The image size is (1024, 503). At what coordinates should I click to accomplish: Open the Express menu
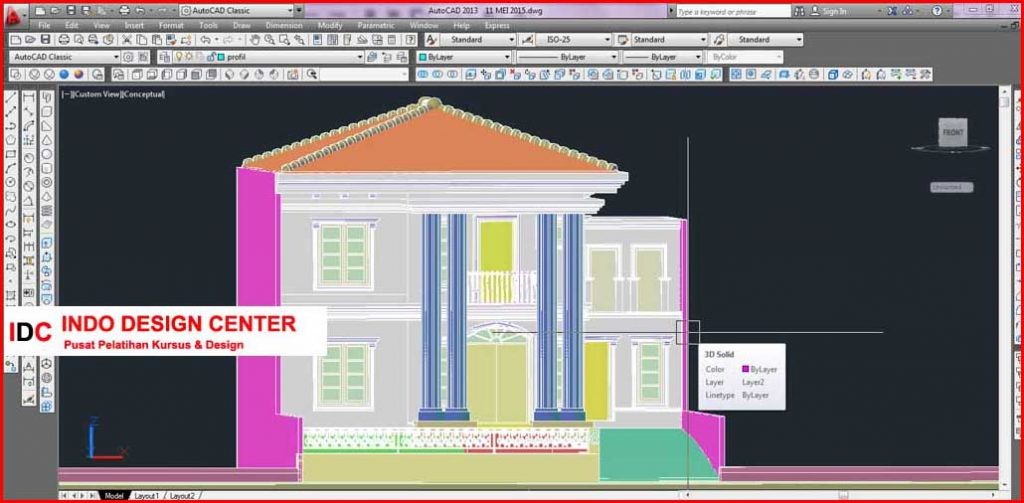(497, 25)
